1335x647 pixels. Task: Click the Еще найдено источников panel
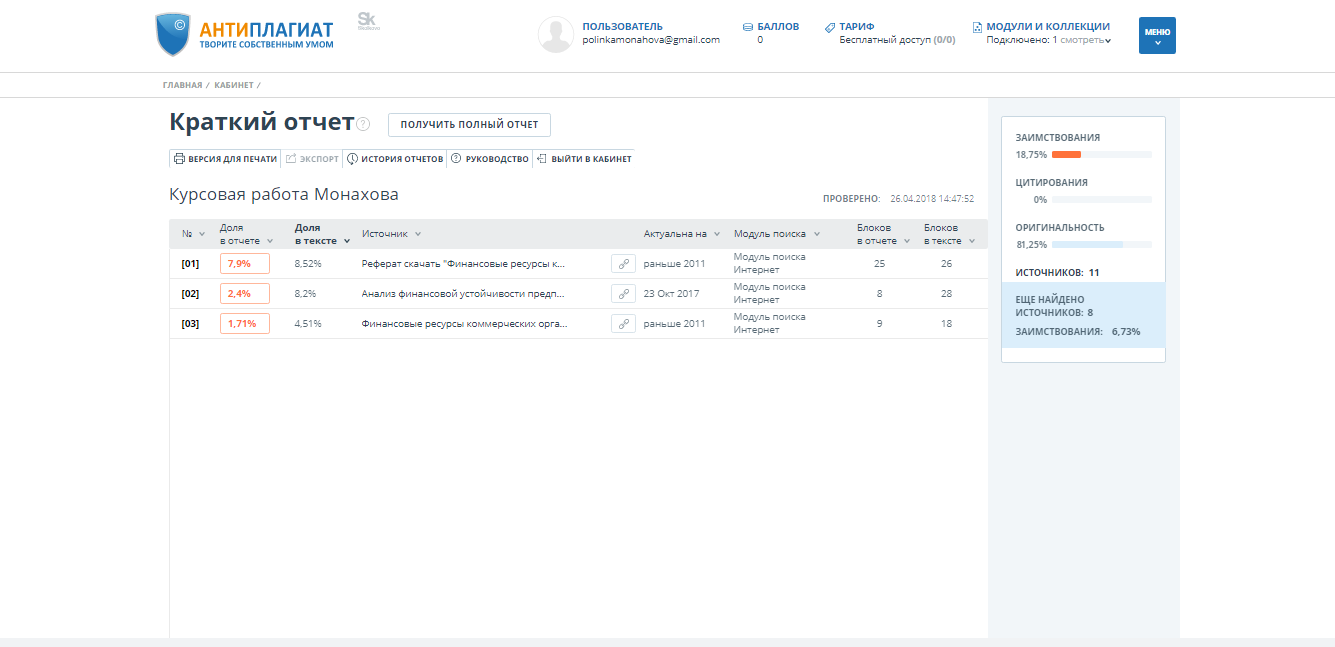[x=1083, y=315]
